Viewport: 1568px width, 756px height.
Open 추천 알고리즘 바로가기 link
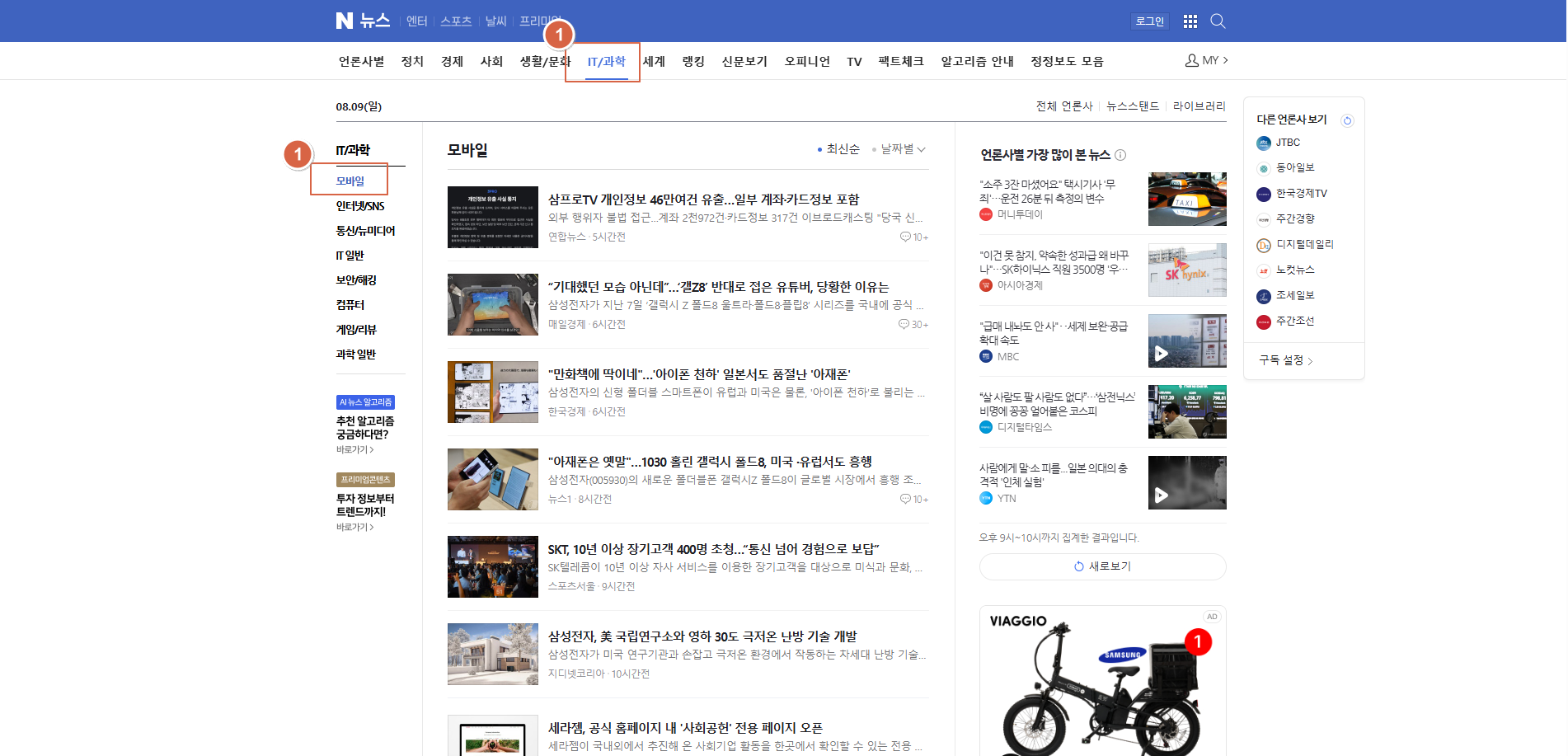(354, 450)
